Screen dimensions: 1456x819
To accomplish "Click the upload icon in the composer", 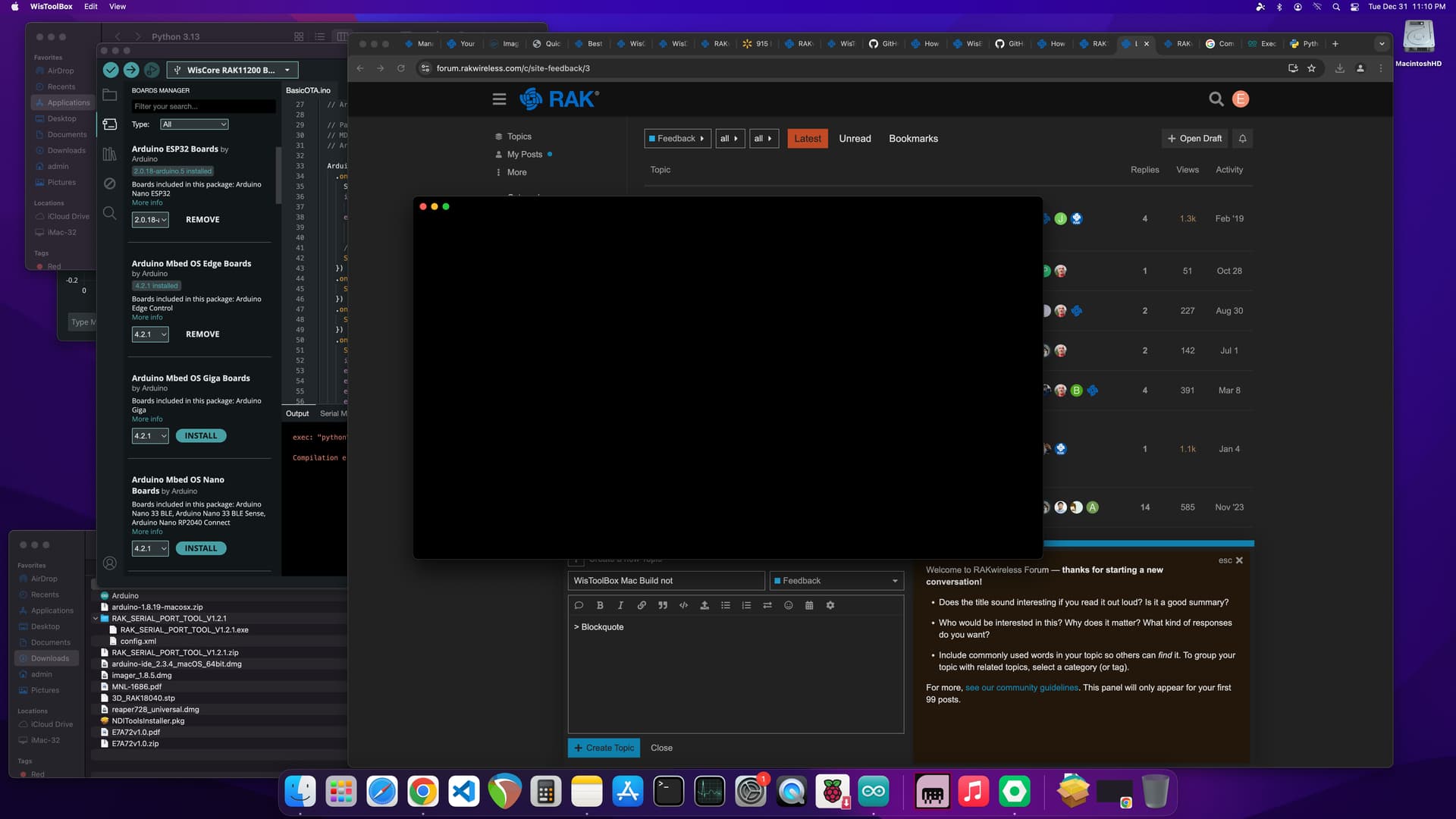I will [704, 605].
